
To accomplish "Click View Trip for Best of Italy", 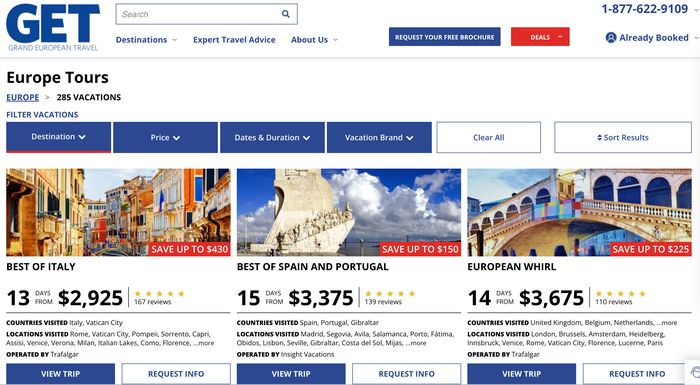I will tap(60, 374).
